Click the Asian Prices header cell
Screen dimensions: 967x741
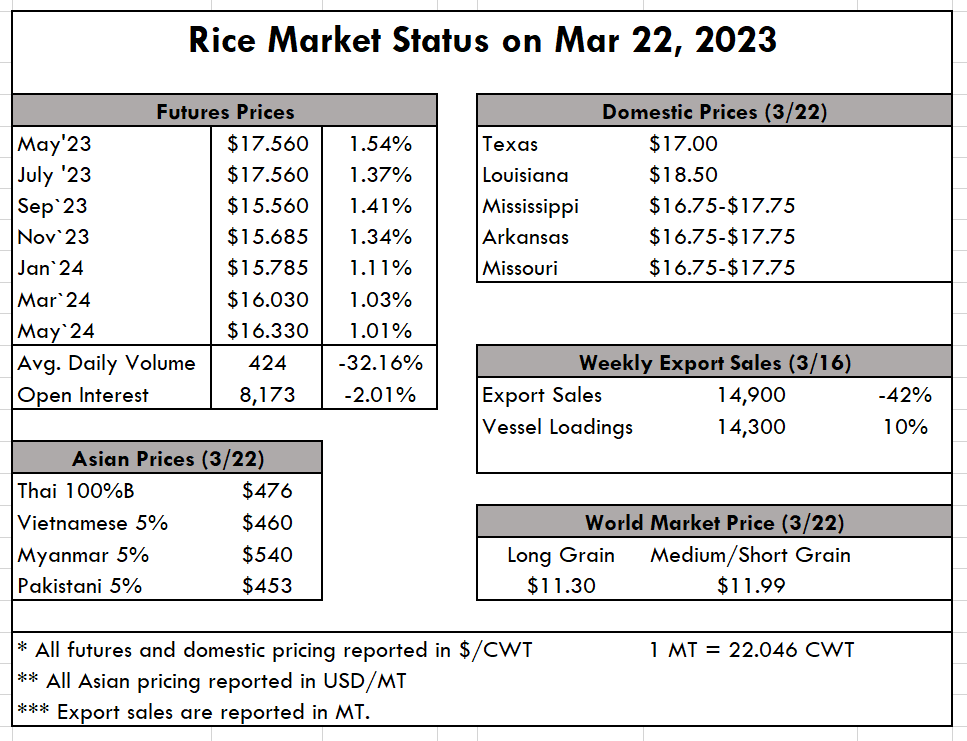coord(167,458)
